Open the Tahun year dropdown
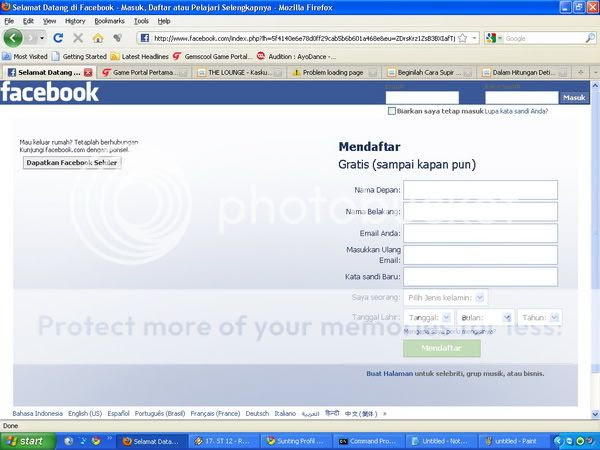Image resolution: width=600 pixels, height=450 pixels. (540, 318)
